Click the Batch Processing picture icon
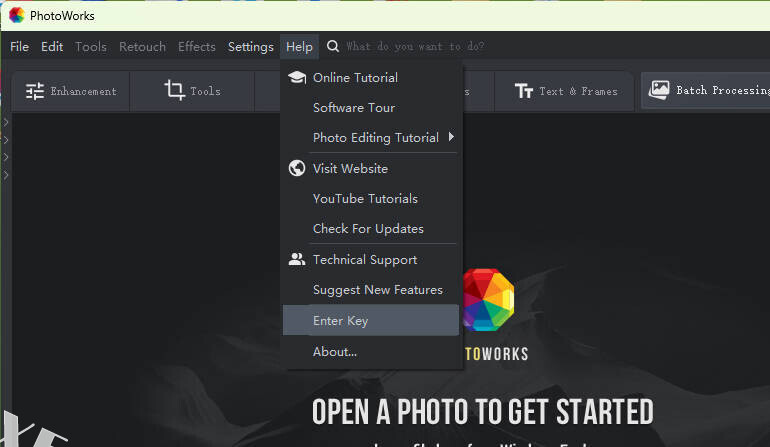 click(x=659, y=90)
